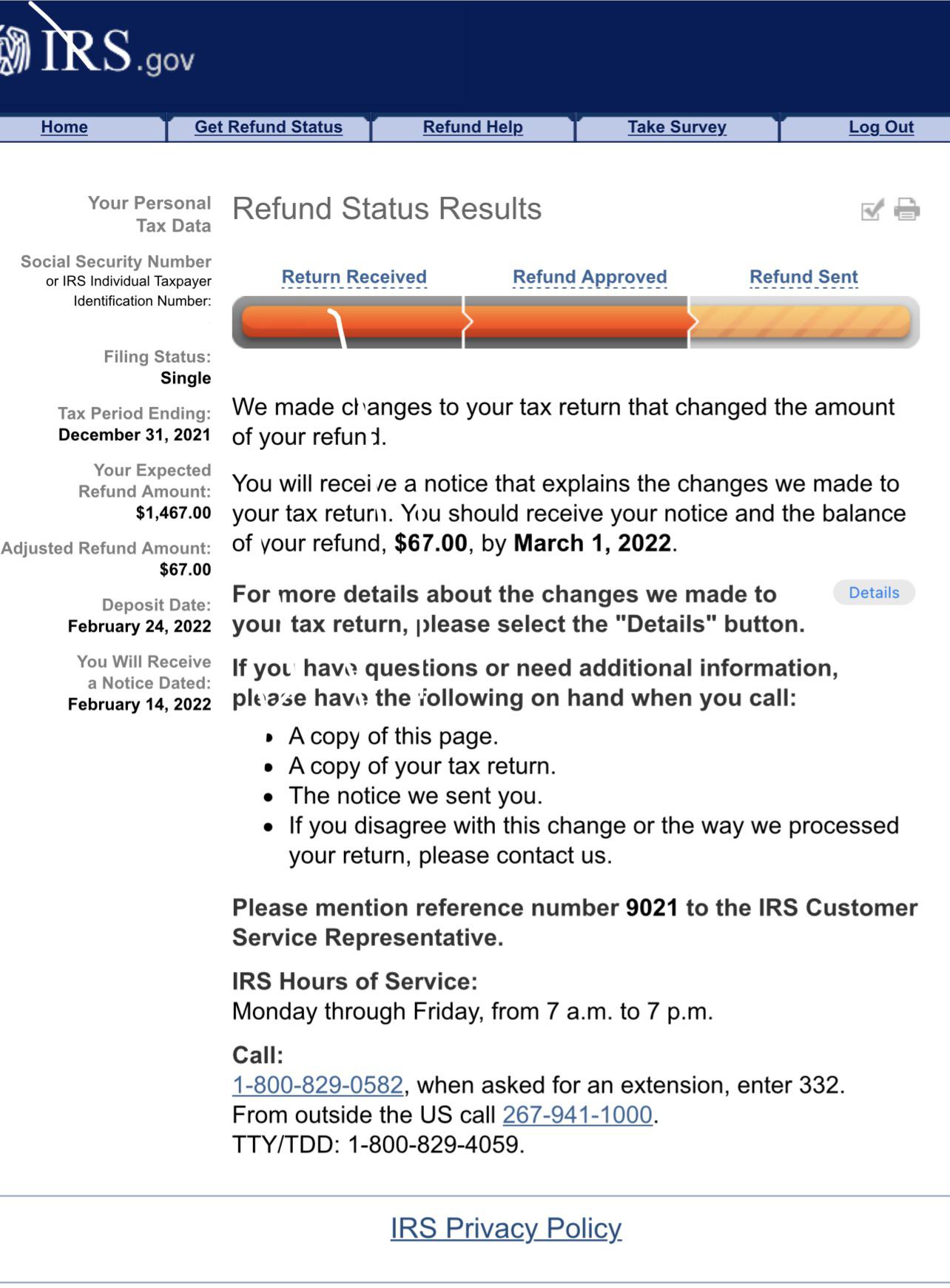Click Log Out in the navigation bar

[x=881, y=127]
